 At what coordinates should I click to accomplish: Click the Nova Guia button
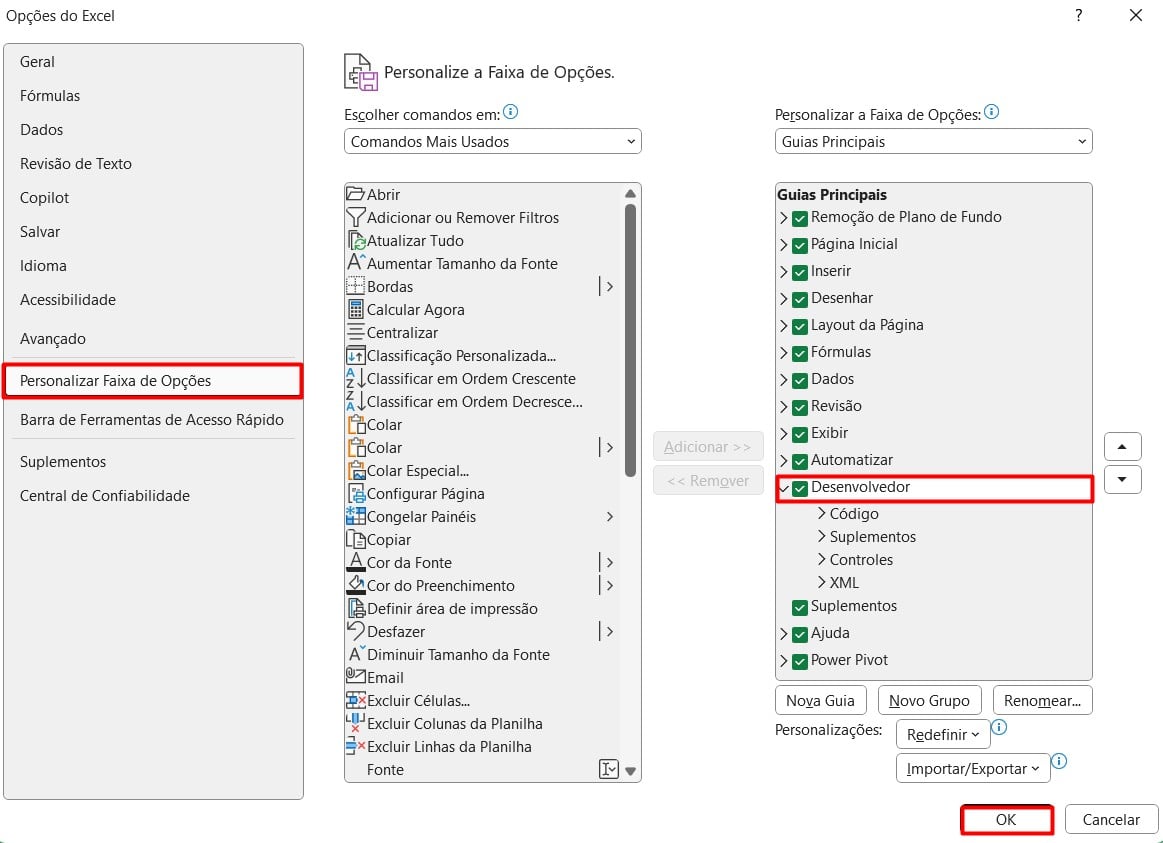[x=820, y=701]
